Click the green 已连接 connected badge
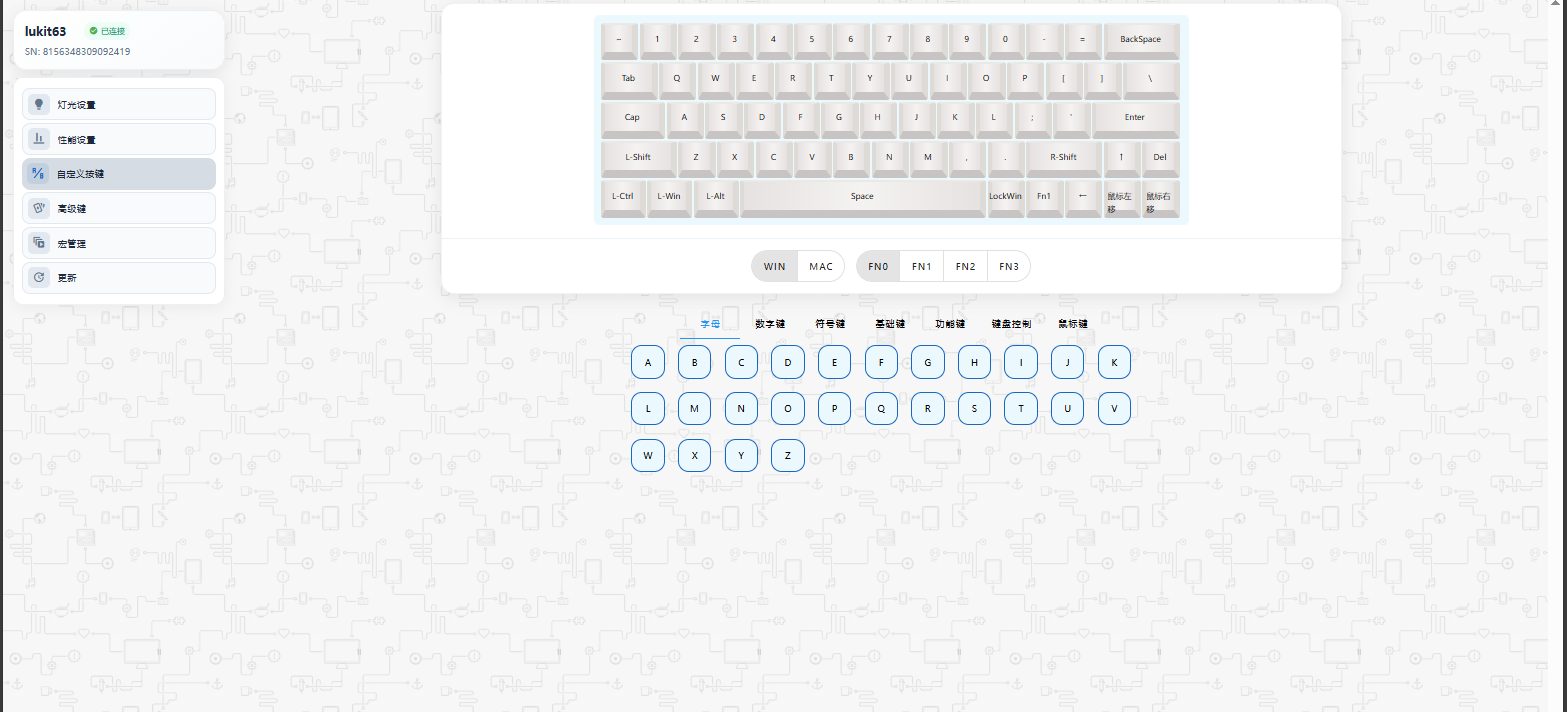The image size is (1567, 712). point(107,31)
